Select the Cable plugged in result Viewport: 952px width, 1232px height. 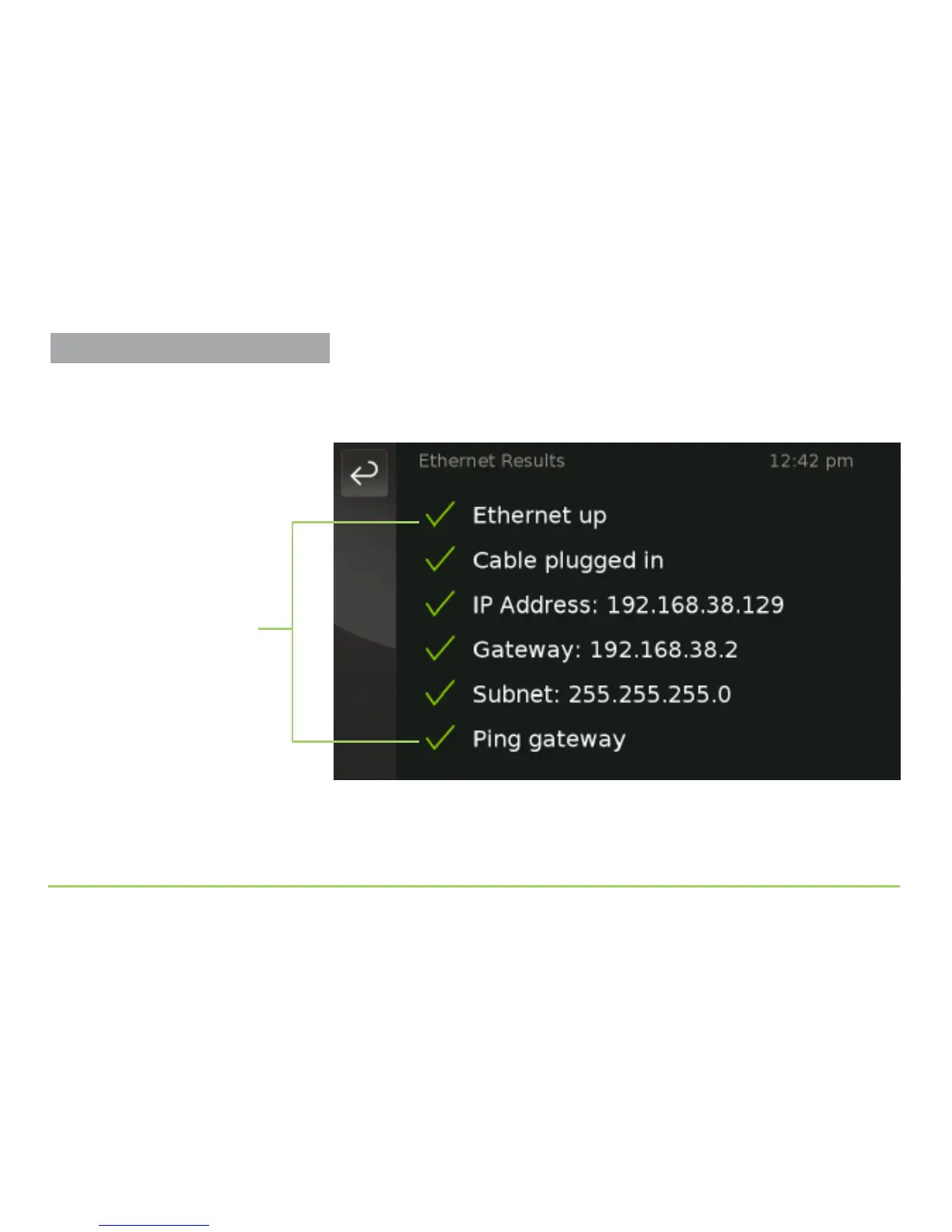(568, 561)
